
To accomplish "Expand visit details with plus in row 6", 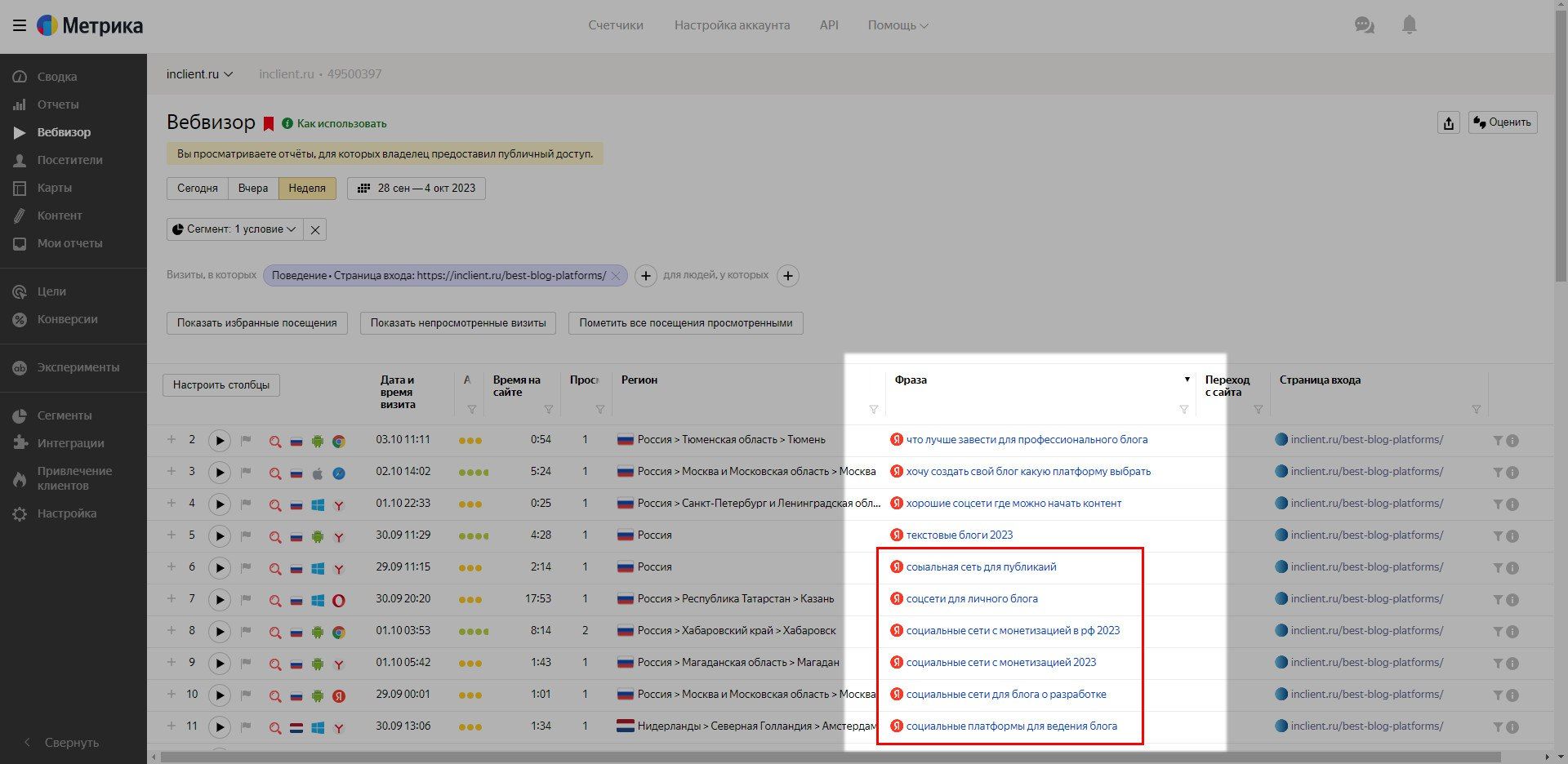I will pos(171,566).
